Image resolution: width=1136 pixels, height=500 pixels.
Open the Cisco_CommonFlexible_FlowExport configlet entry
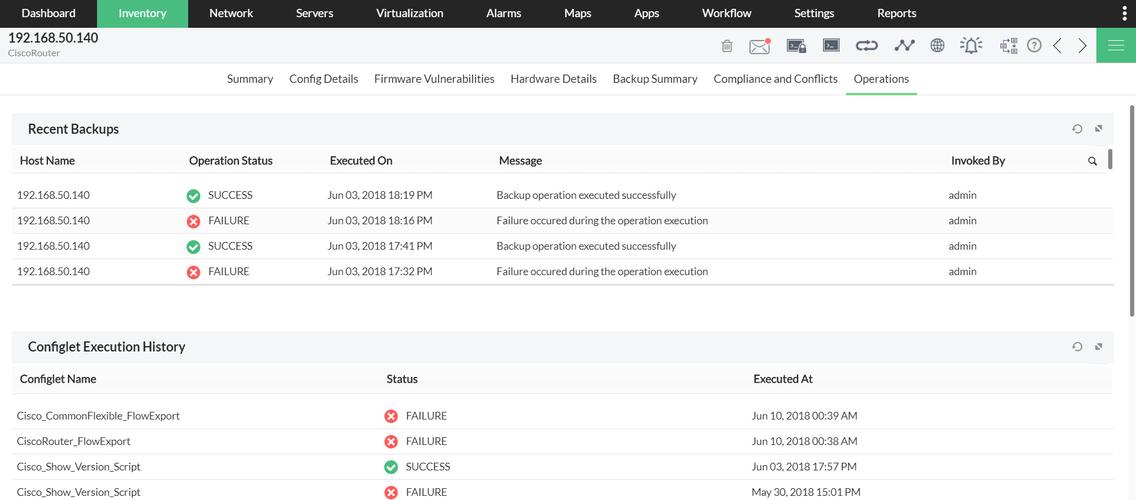tap(98, 416)
